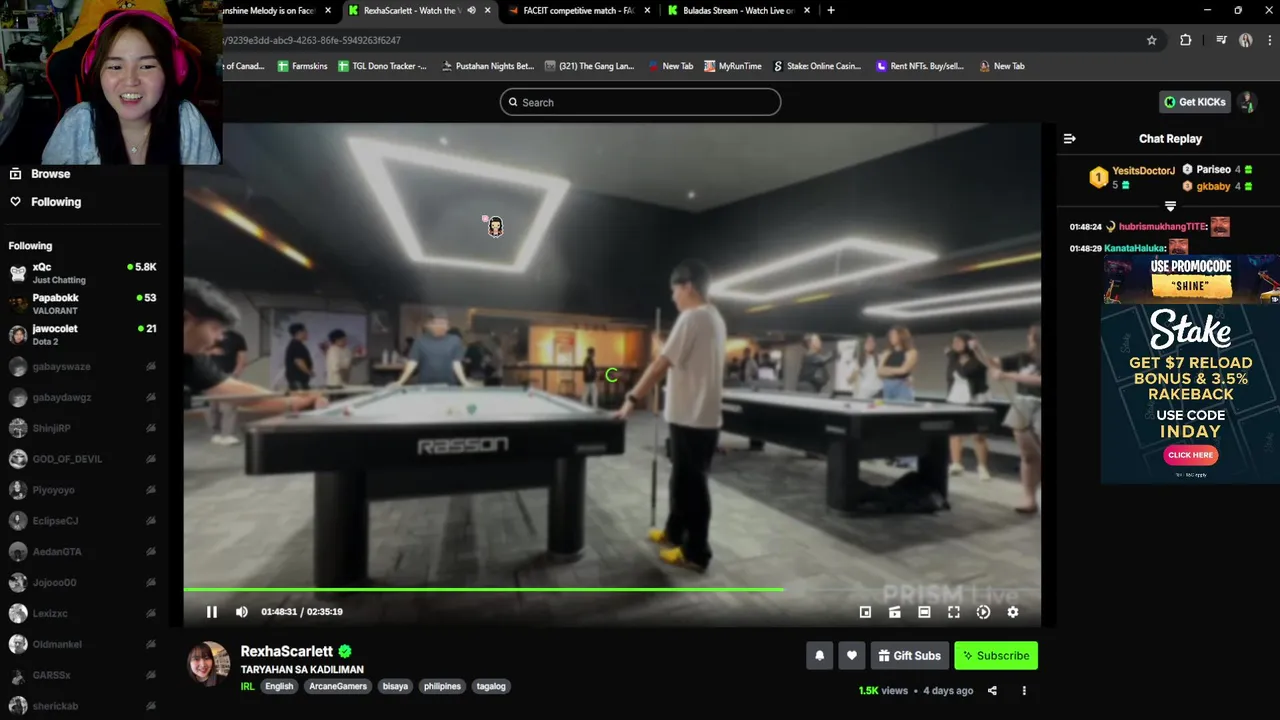Bookmark this page with star icon
1280x720 pixels.
click(x=1152, y=40)
